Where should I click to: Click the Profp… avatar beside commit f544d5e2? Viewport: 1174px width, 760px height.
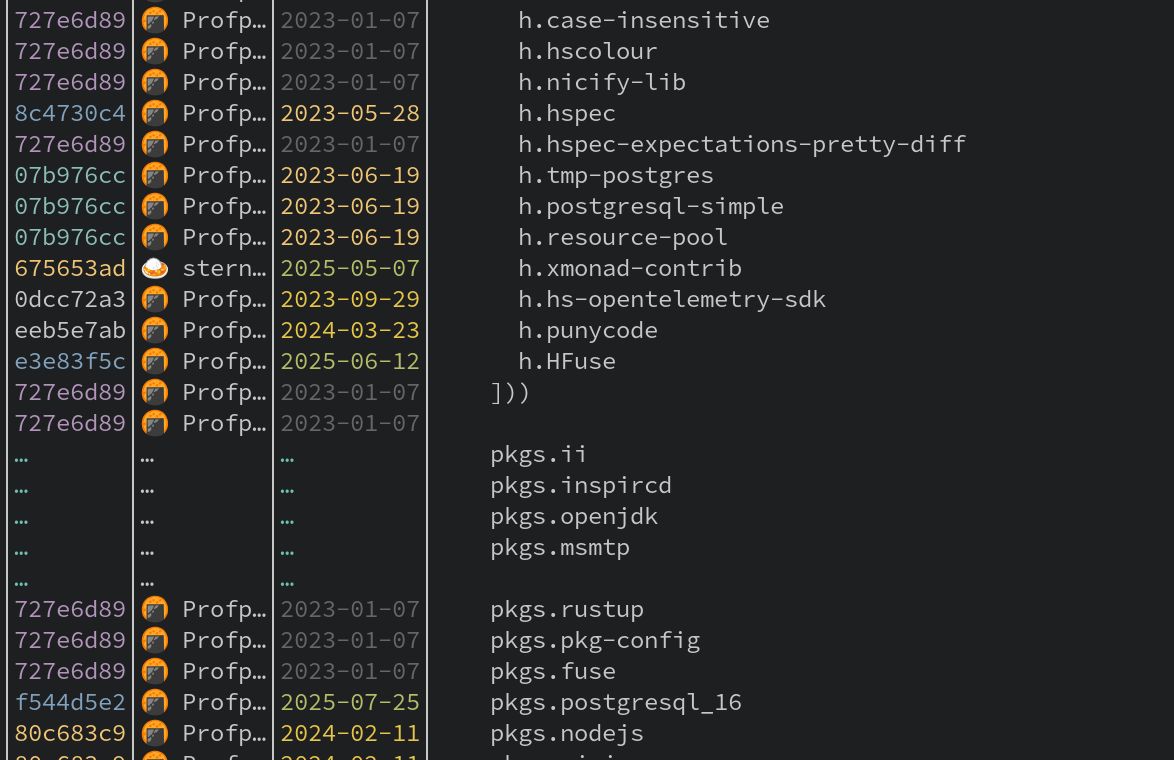pyautogui.click(x=155, y=702)
